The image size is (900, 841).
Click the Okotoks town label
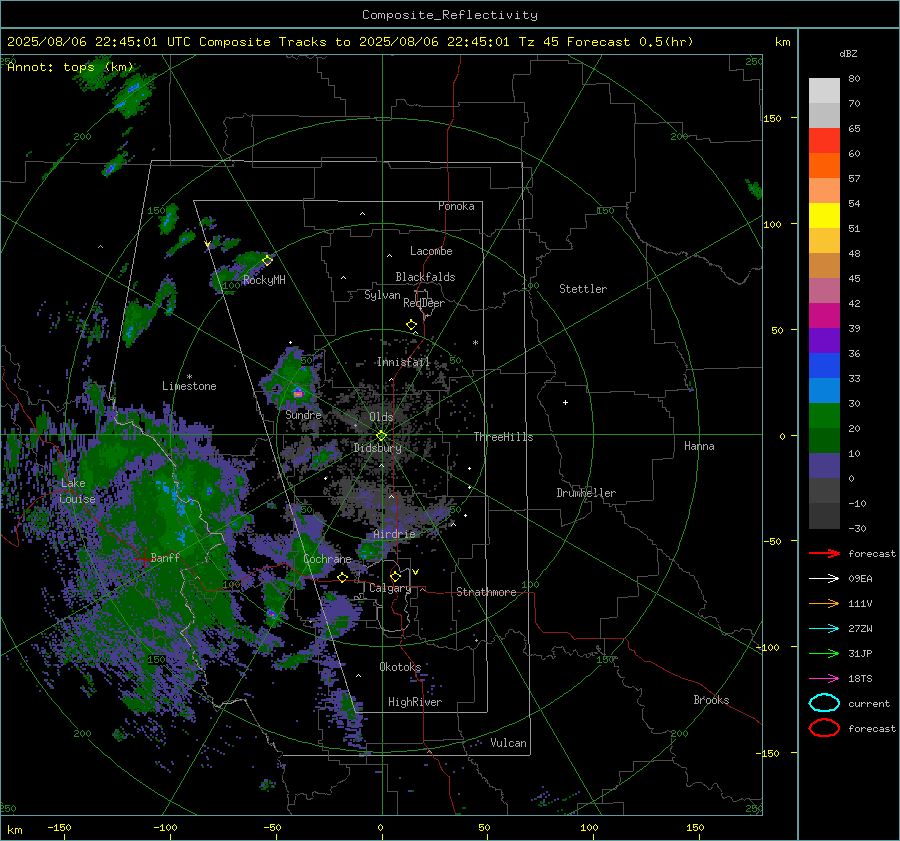tap(400, 667)
